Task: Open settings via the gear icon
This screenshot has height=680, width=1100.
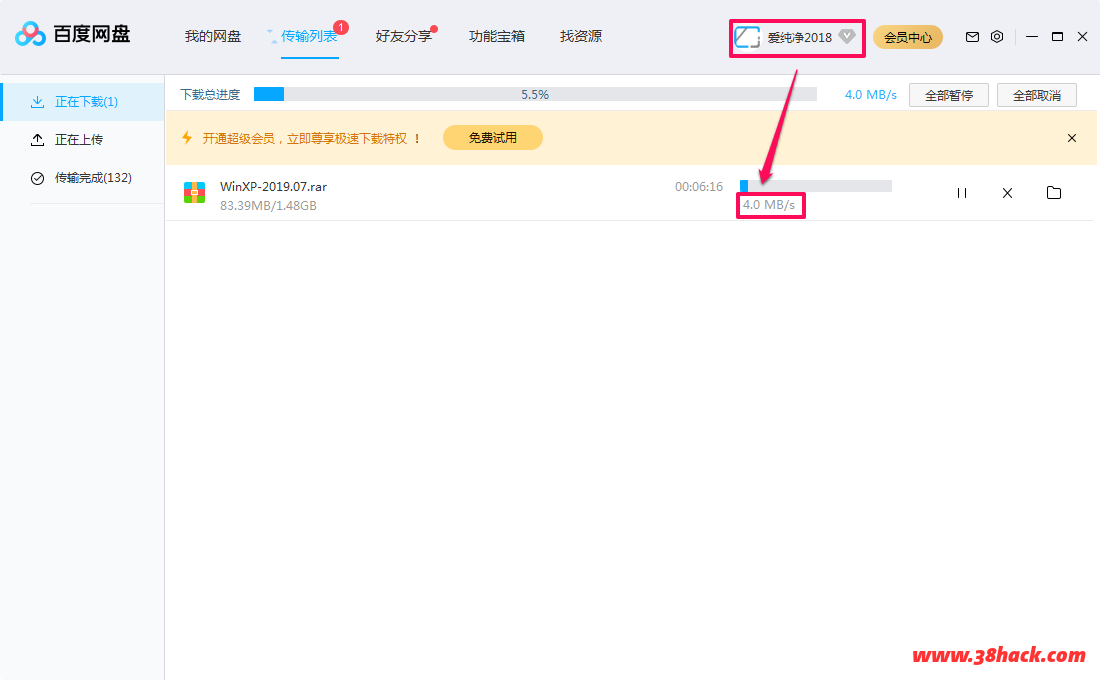Action: click(x=997, y=37)
